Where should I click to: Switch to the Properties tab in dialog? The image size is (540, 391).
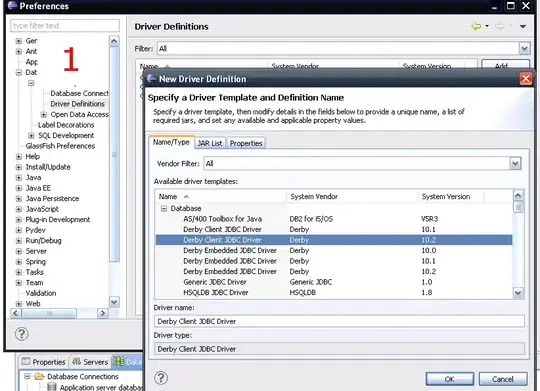[x=246, y=143]
